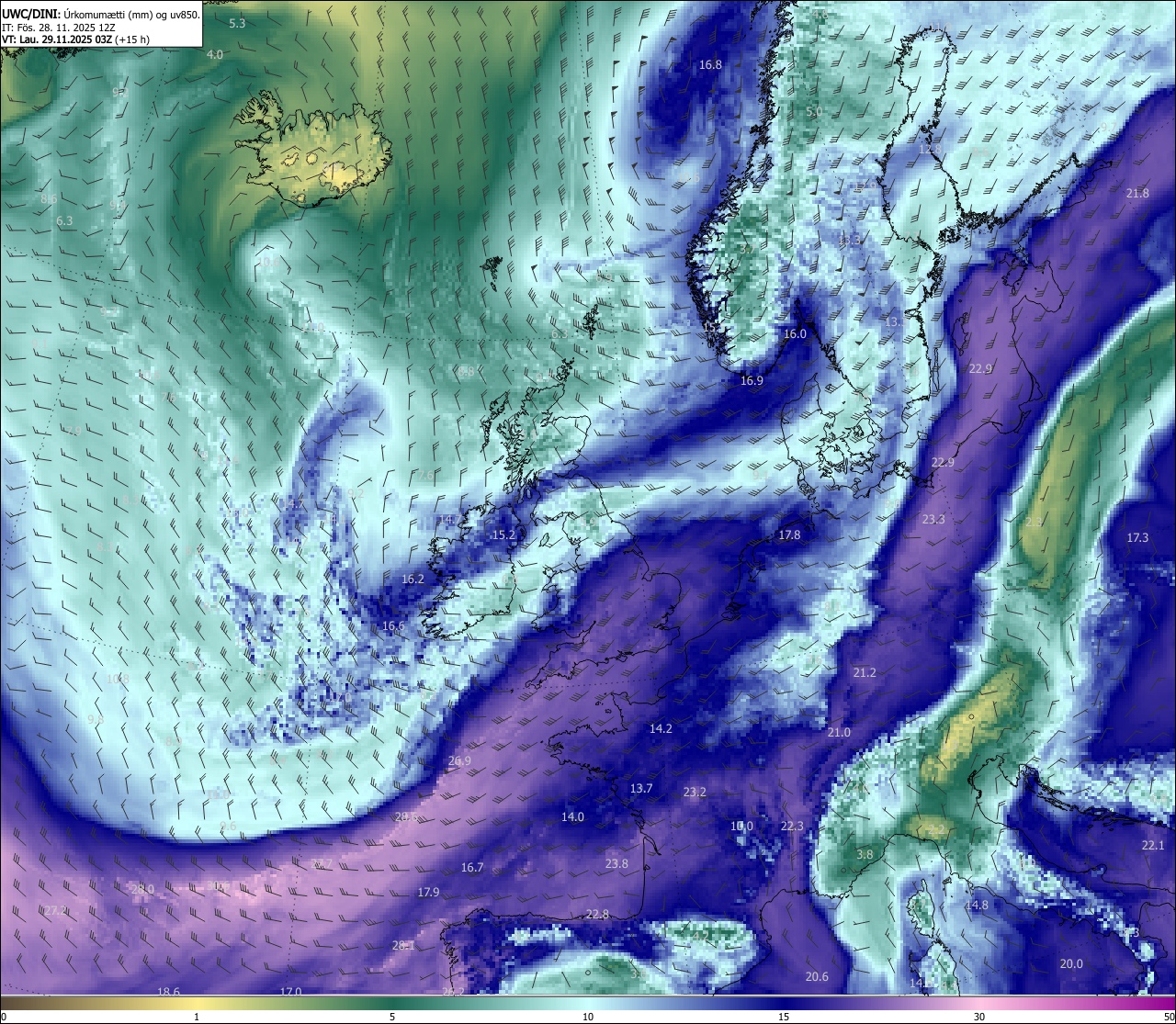Click the 17.9 value over the Atlantic
Screen dimensions: 1176x1024
[x=428, y=893]
